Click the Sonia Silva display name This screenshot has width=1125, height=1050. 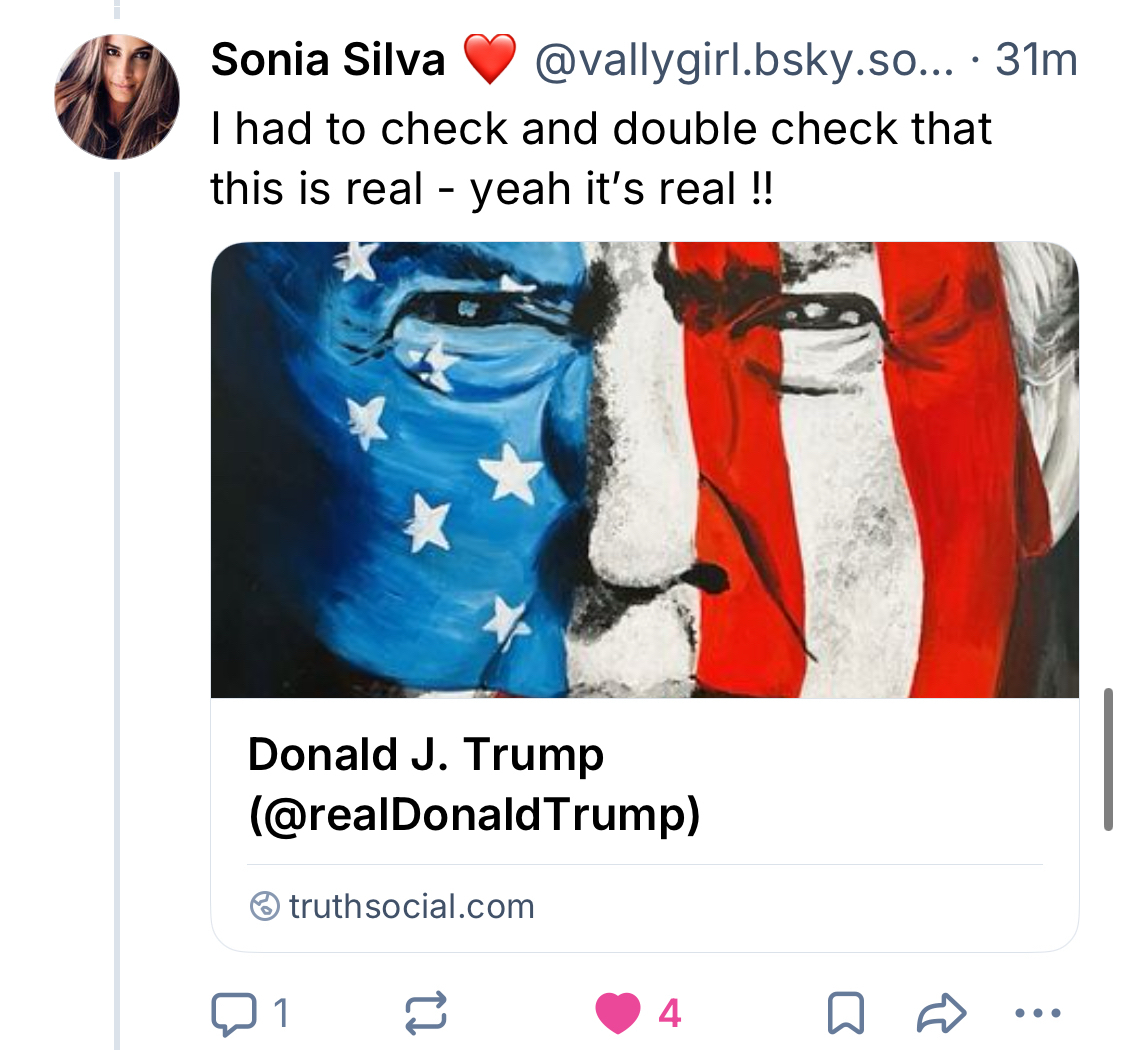(328, 61)
